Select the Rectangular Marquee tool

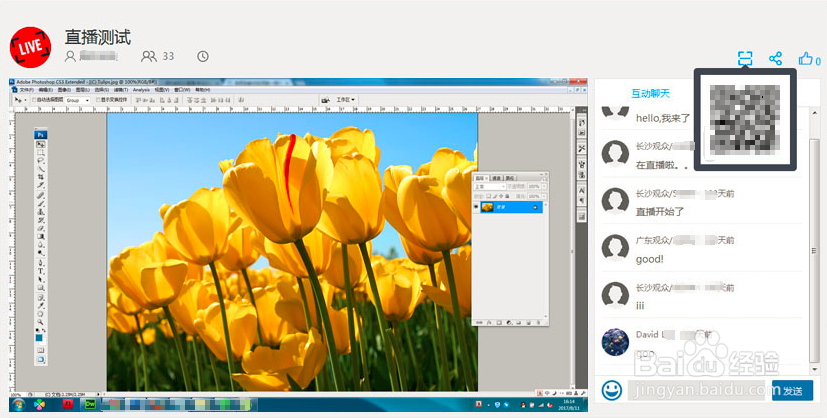(x=41, y=152)
